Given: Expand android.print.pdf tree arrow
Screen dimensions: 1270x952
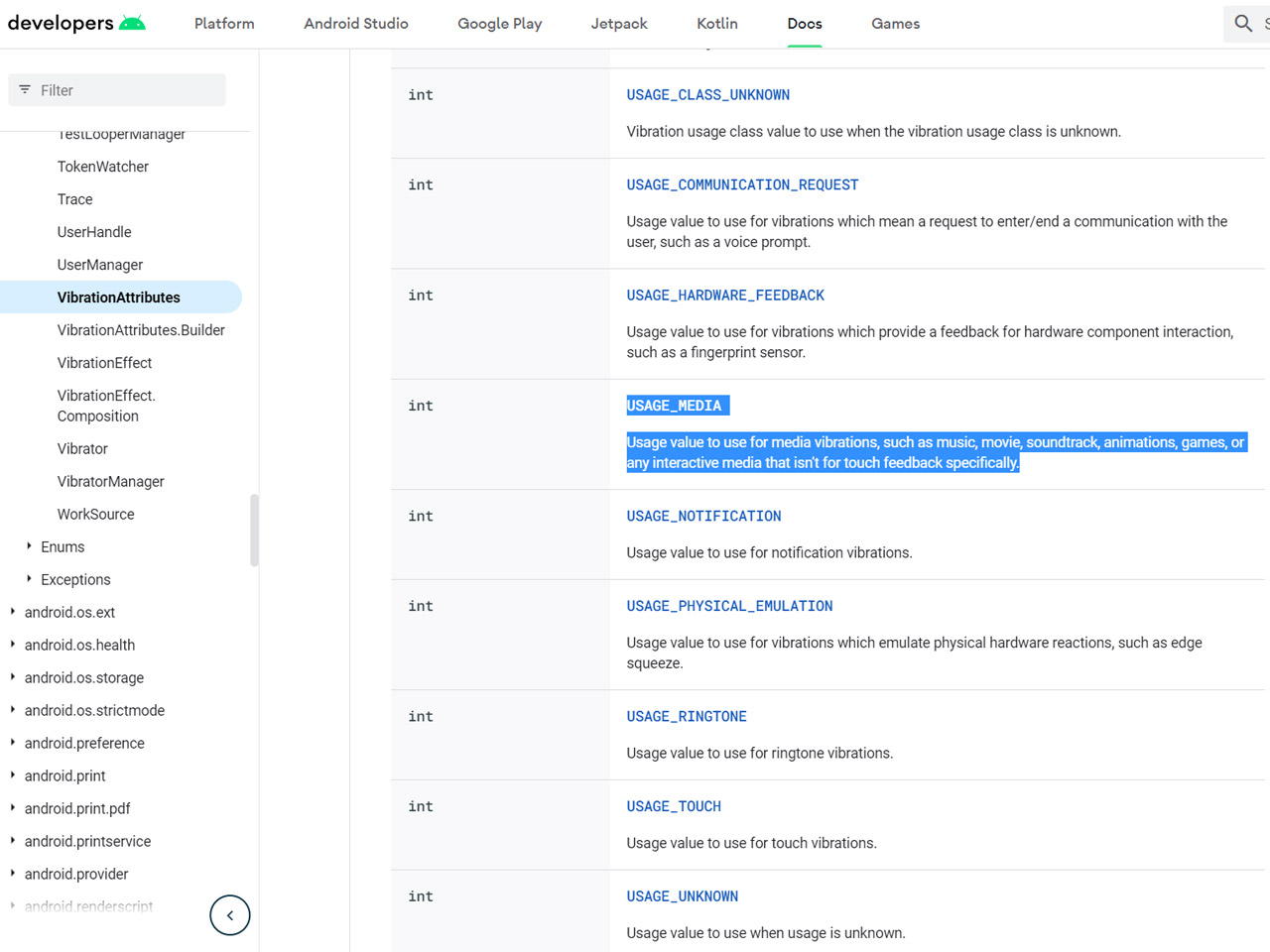Looking at the screenshot, I should [13, 808].
